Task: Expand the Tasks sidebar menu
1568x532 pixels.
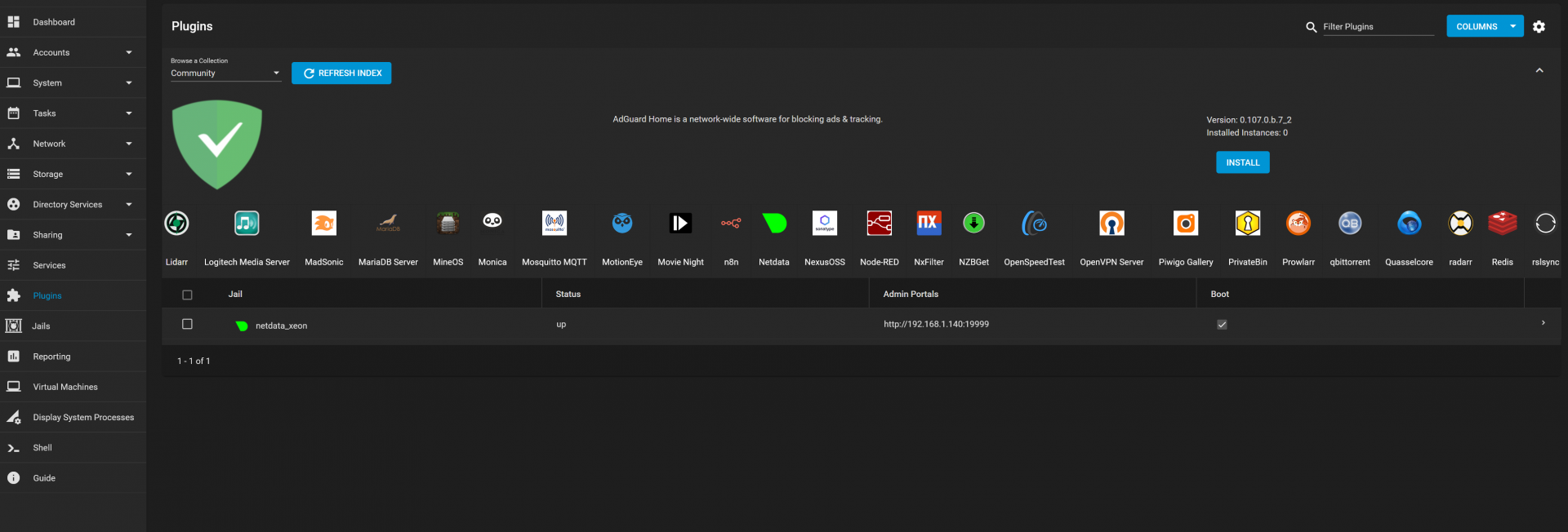Action: click(x=73, y=113)
